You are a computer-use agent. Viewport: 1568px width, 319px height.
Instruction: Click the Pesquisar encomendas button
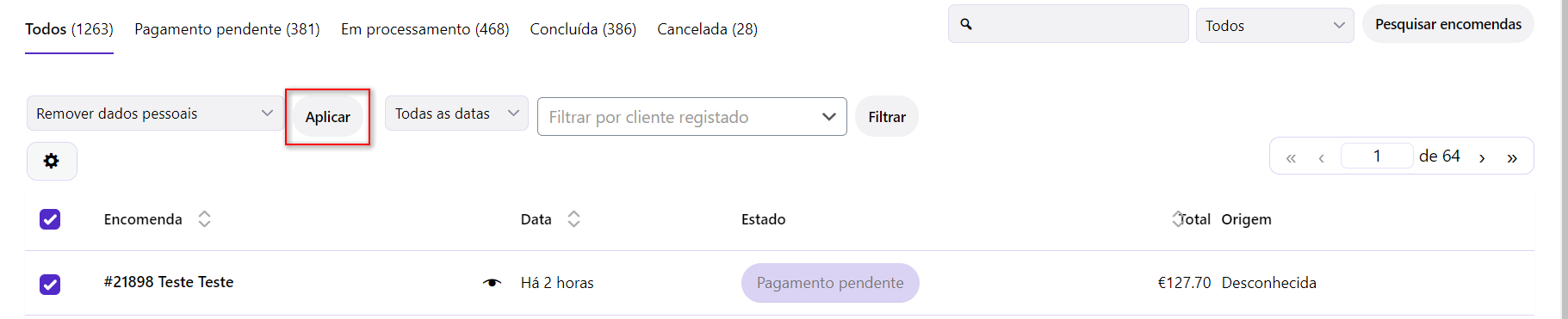1448,24
